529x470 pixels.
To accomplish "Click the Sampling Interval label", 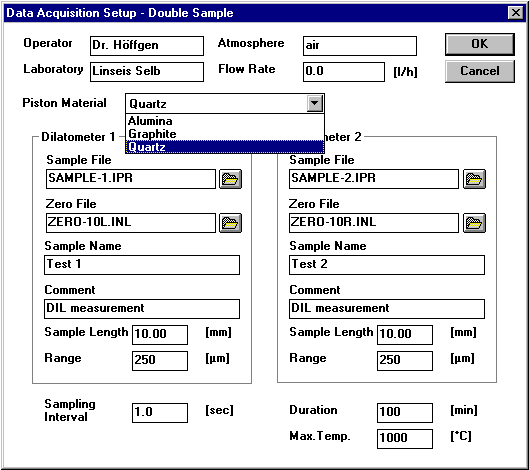I will coord(70,410).
